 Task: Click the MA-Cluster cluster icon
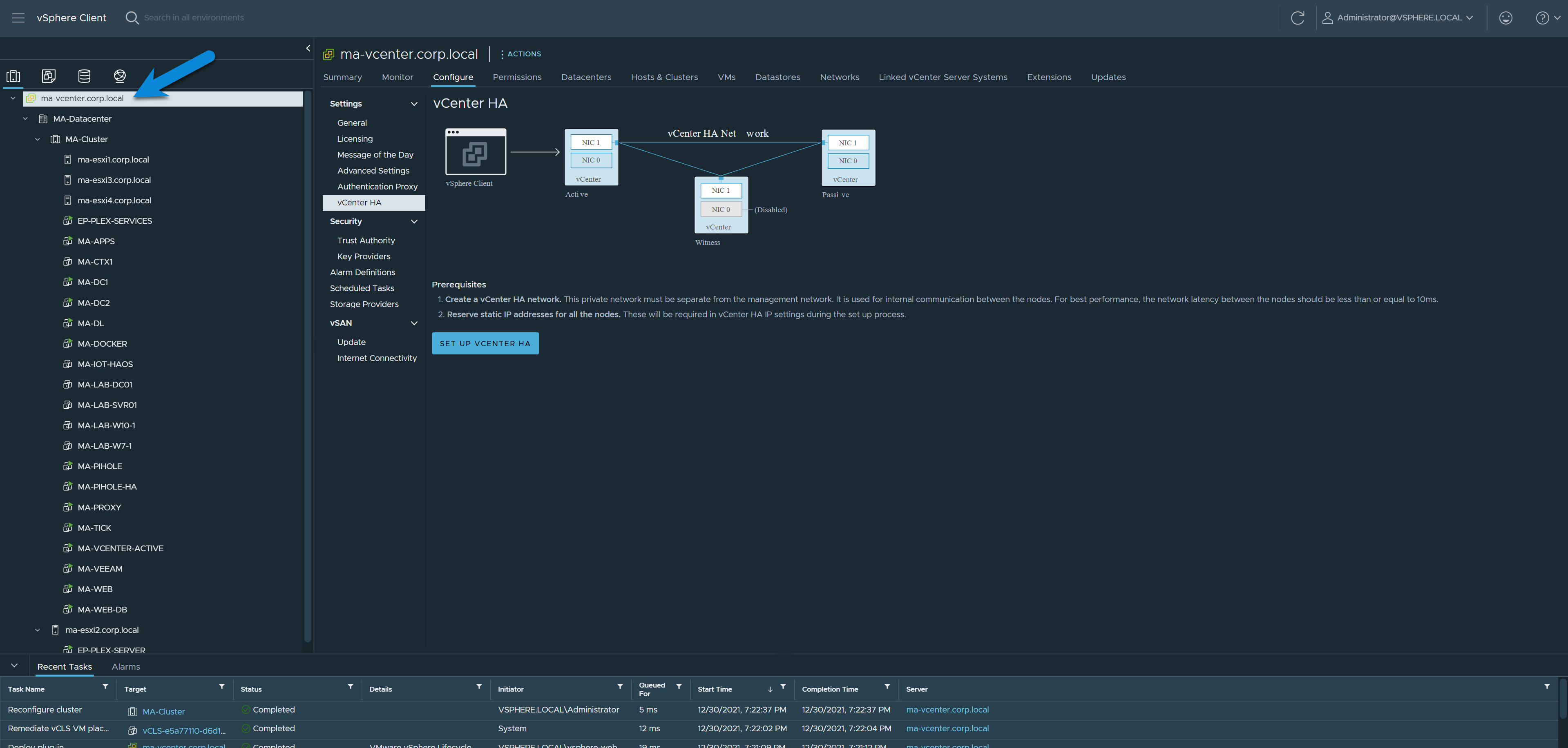pyautogui.click(x=56, y=139)
